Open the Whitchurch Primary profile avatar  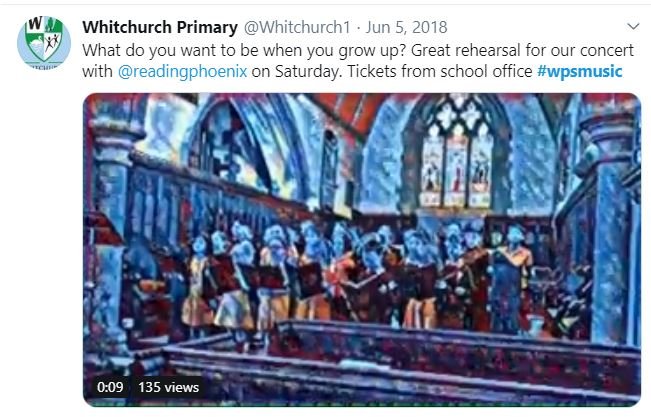pyautogui.click(x=44, y=43)
